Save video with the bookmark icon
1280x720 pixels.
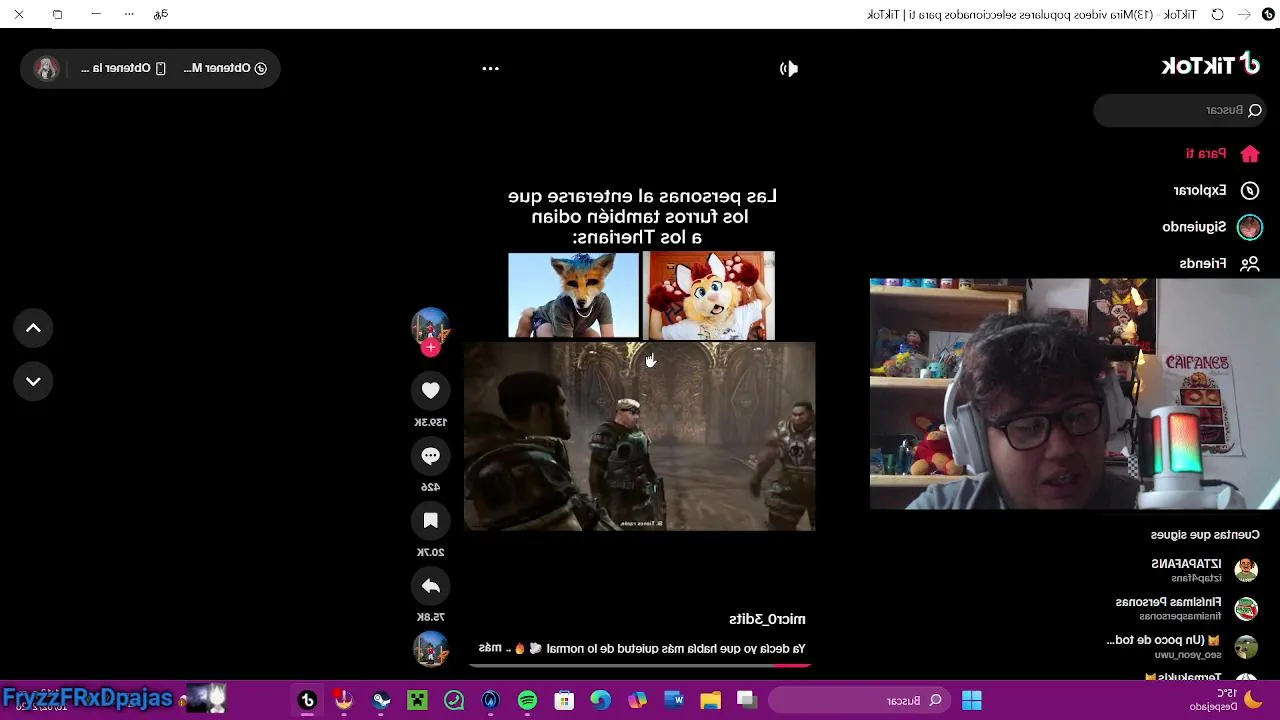coord(430,521)
